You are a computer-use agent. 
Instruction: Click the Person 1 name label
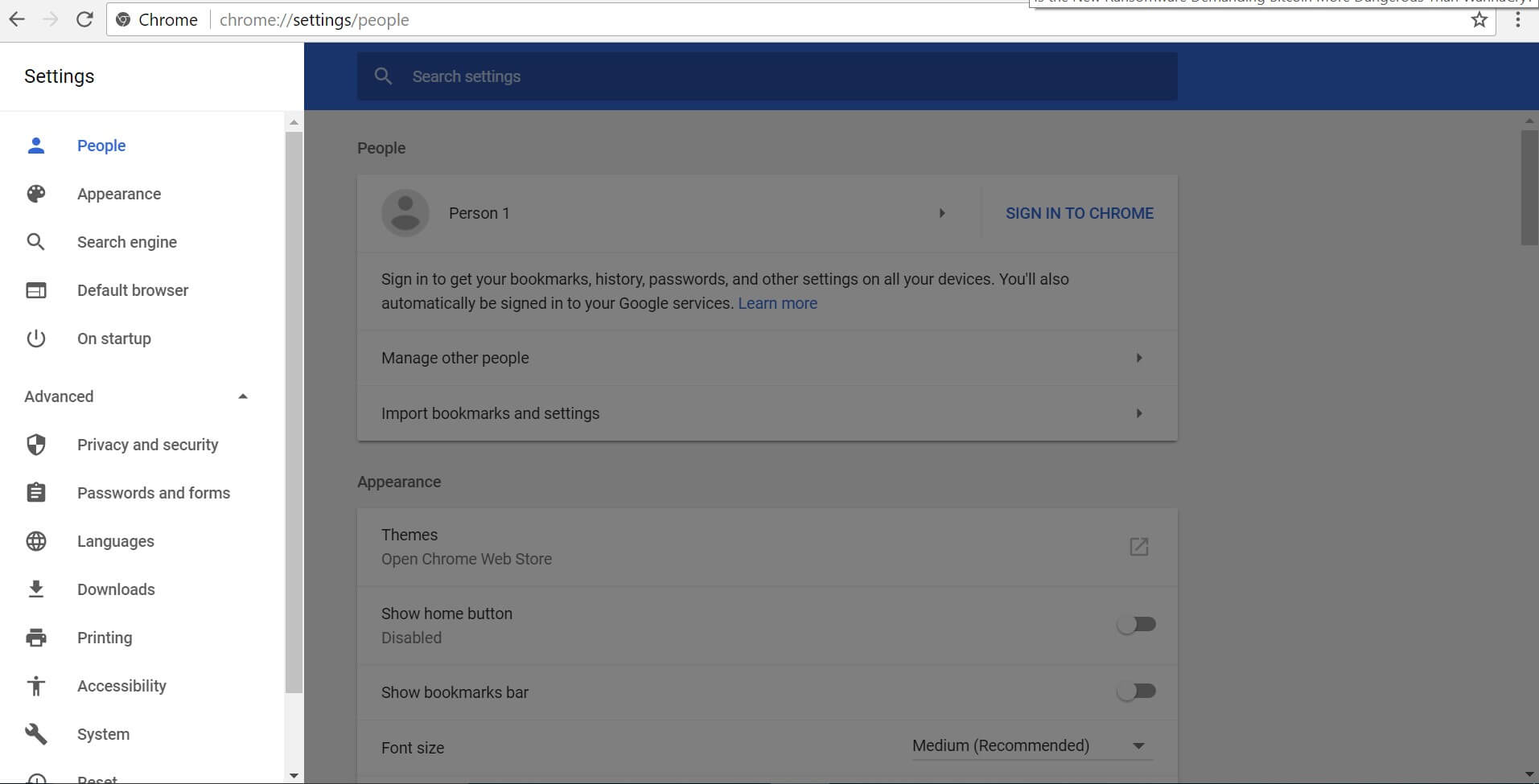point(479,213)
